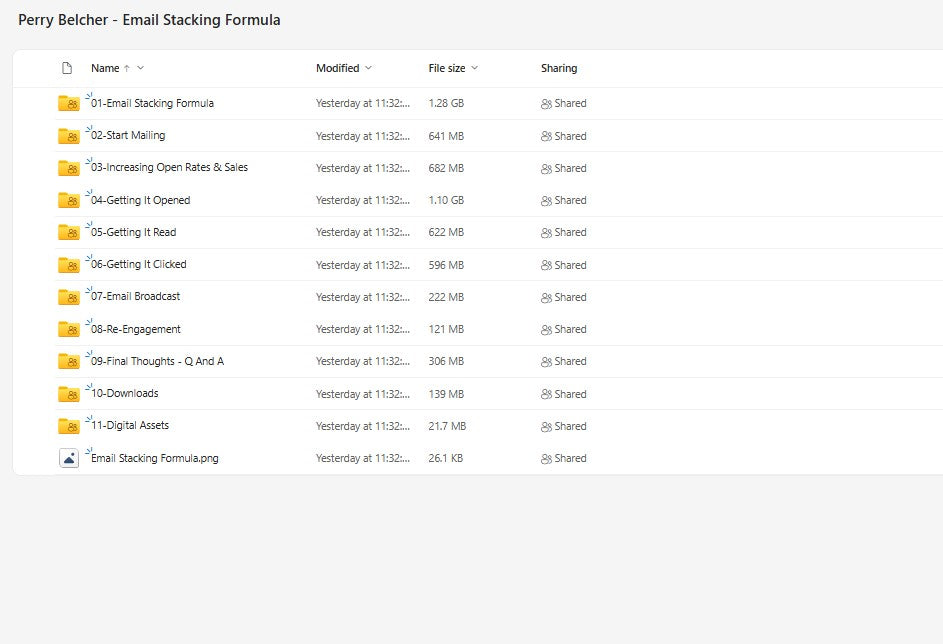
Task: Click modified date of Email Stacking Formula.png
Action: pyautogui.click(x=363, y=458)
